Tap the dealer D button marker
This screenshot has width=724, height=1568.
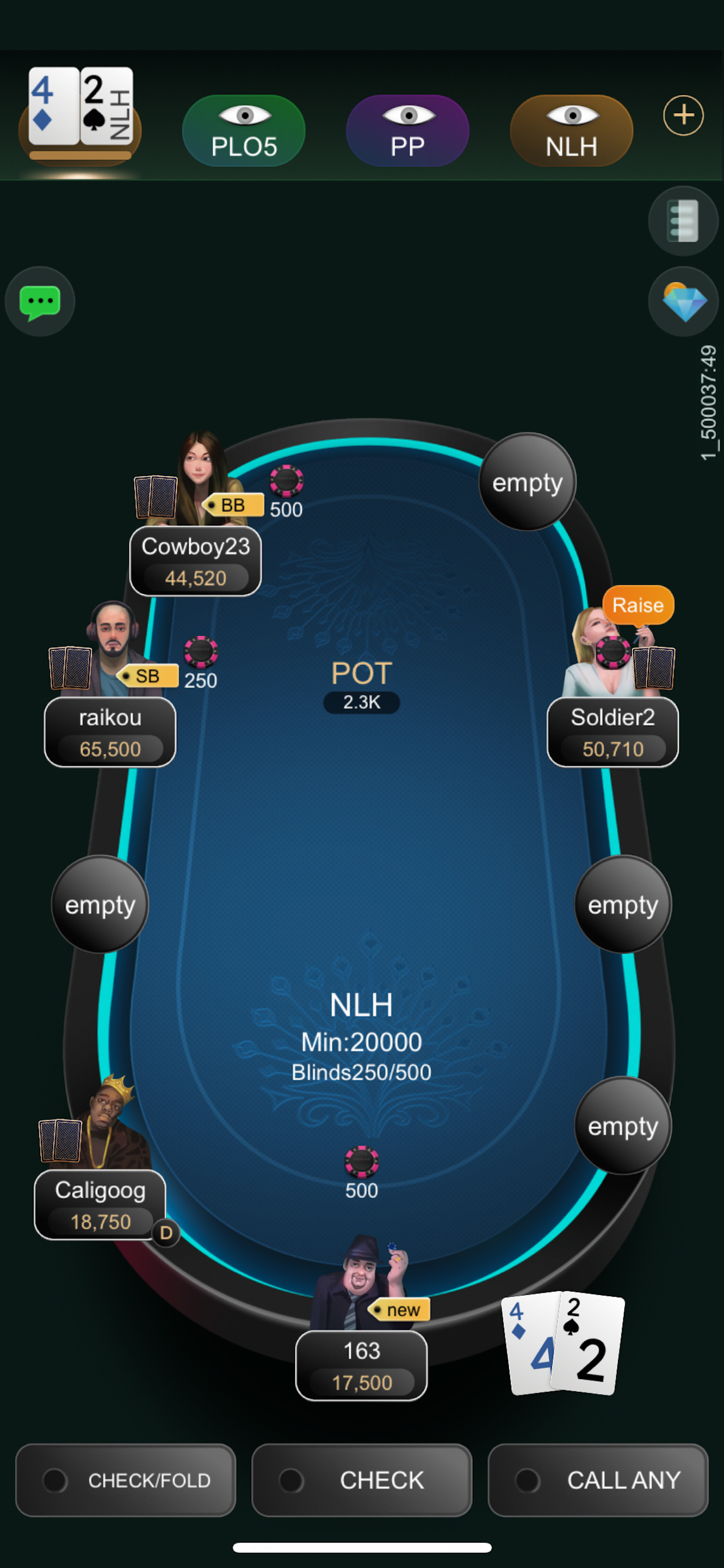click(x=166, y=1233)
